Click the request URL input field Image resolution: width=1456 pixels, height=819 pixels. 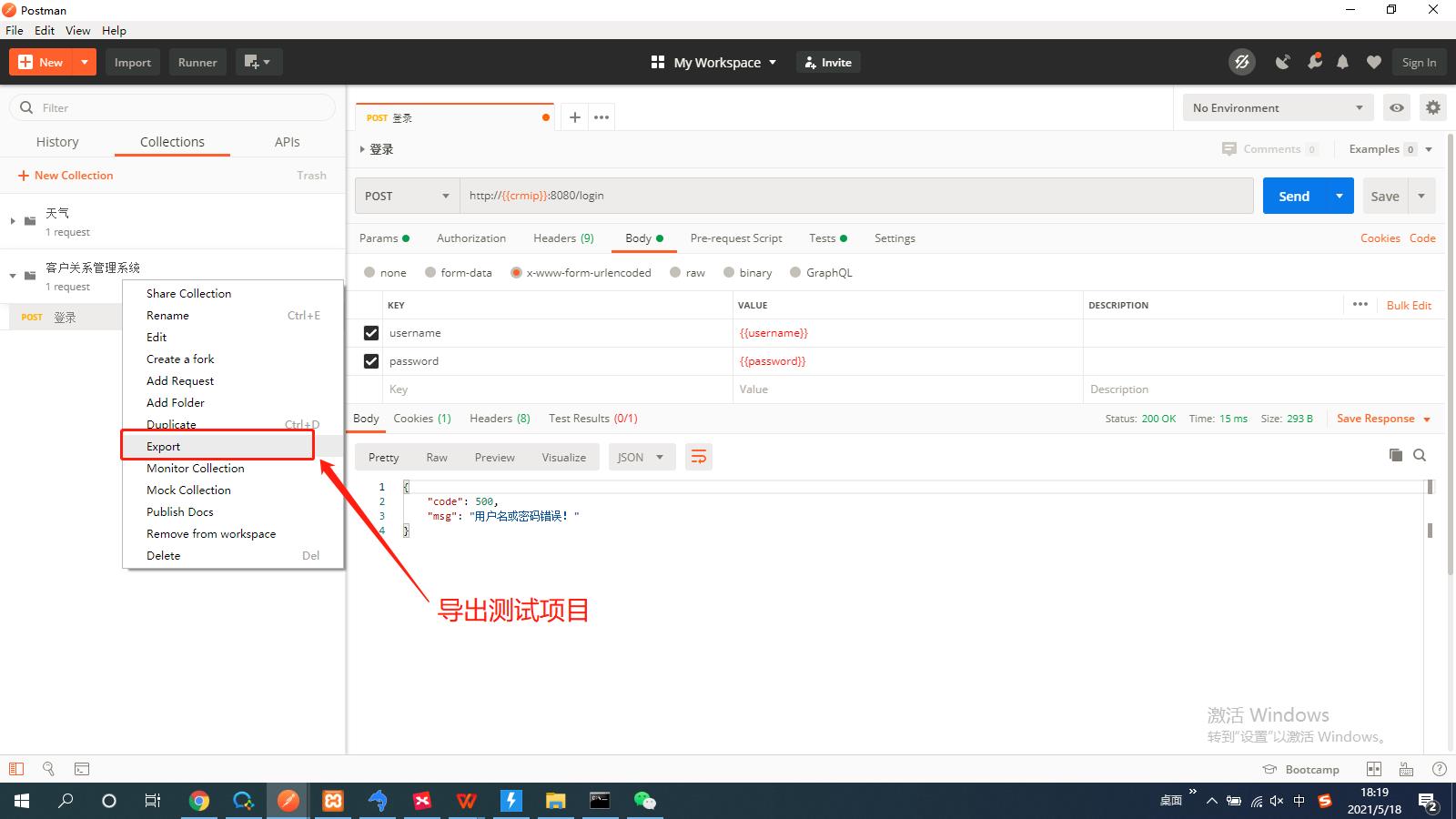pos(856,196)
